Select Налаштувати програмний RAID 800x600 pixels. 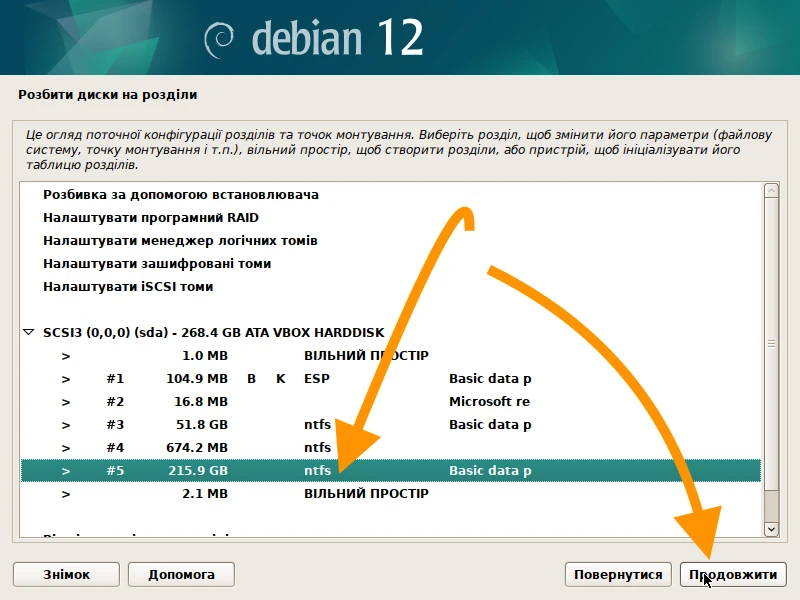point(391,218)
